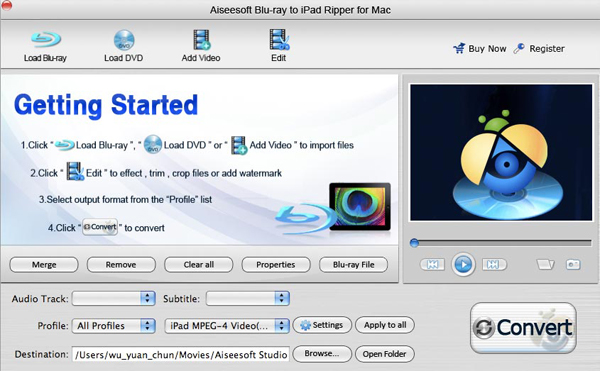Start conversion with the big Convert button
The width and height of the screenshot is (600, 371).
[x=523, y=328]
